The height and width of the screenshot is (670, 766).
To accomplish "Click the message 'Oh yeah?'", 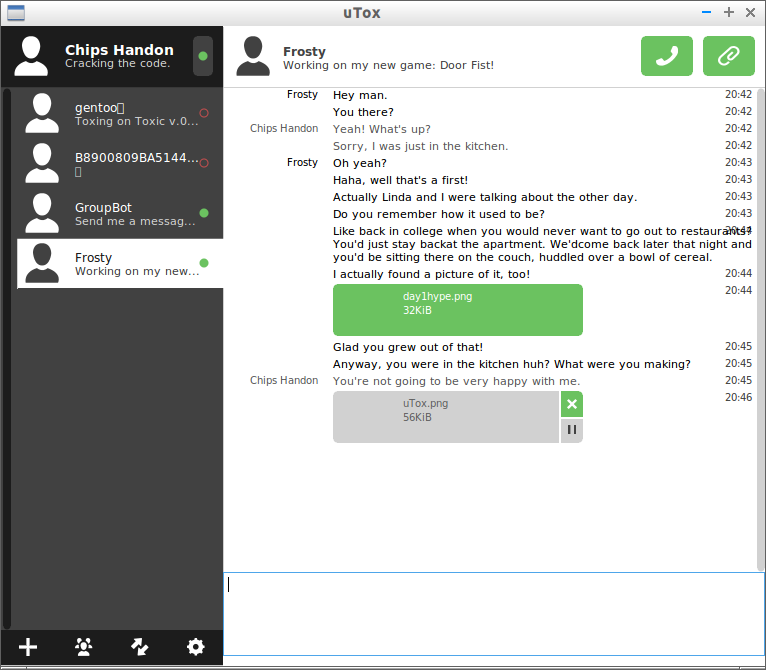I will 360,163.
